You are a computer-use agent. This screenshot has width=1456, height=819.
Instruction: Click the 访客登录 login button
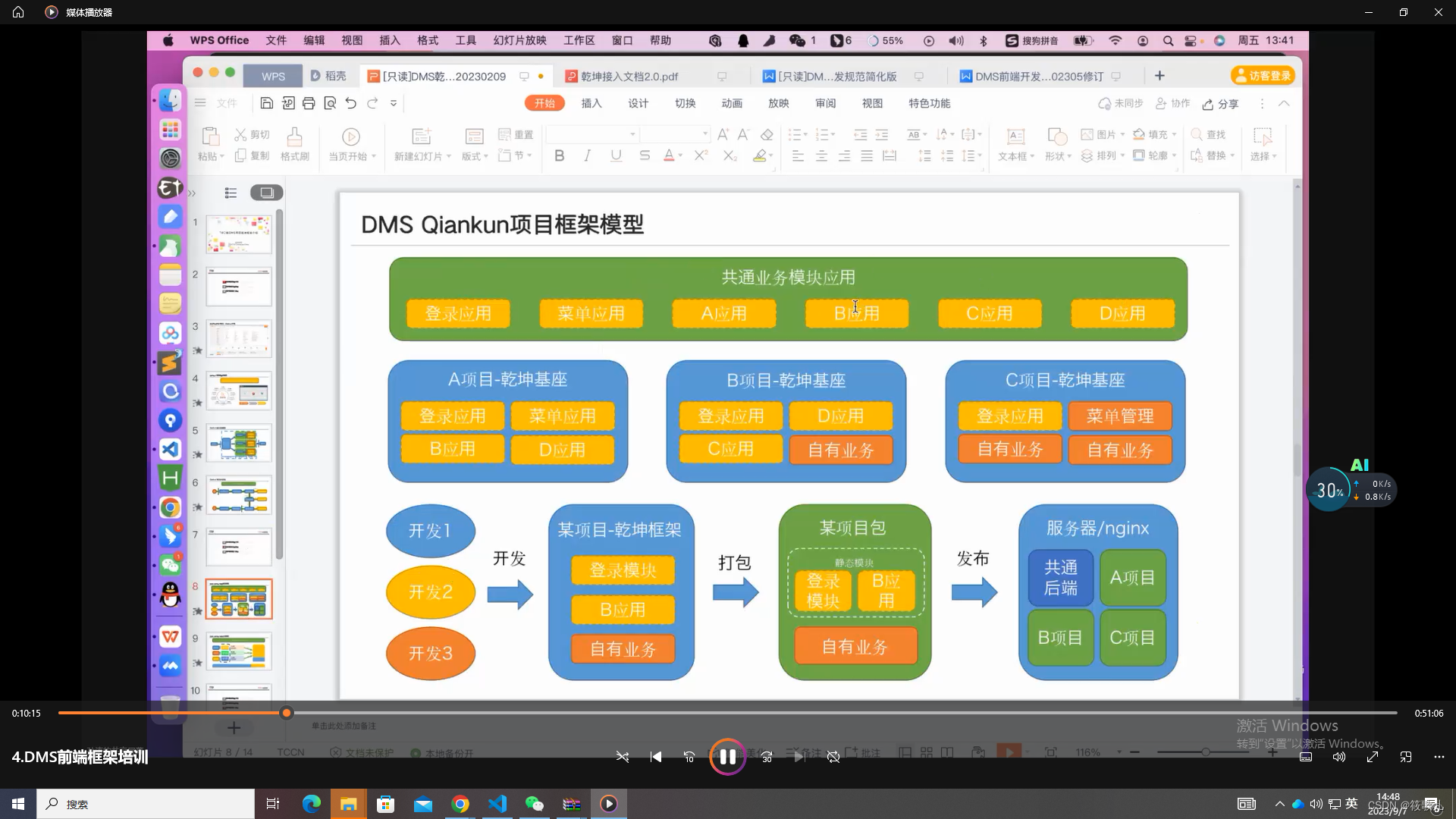pos(1263,76)
